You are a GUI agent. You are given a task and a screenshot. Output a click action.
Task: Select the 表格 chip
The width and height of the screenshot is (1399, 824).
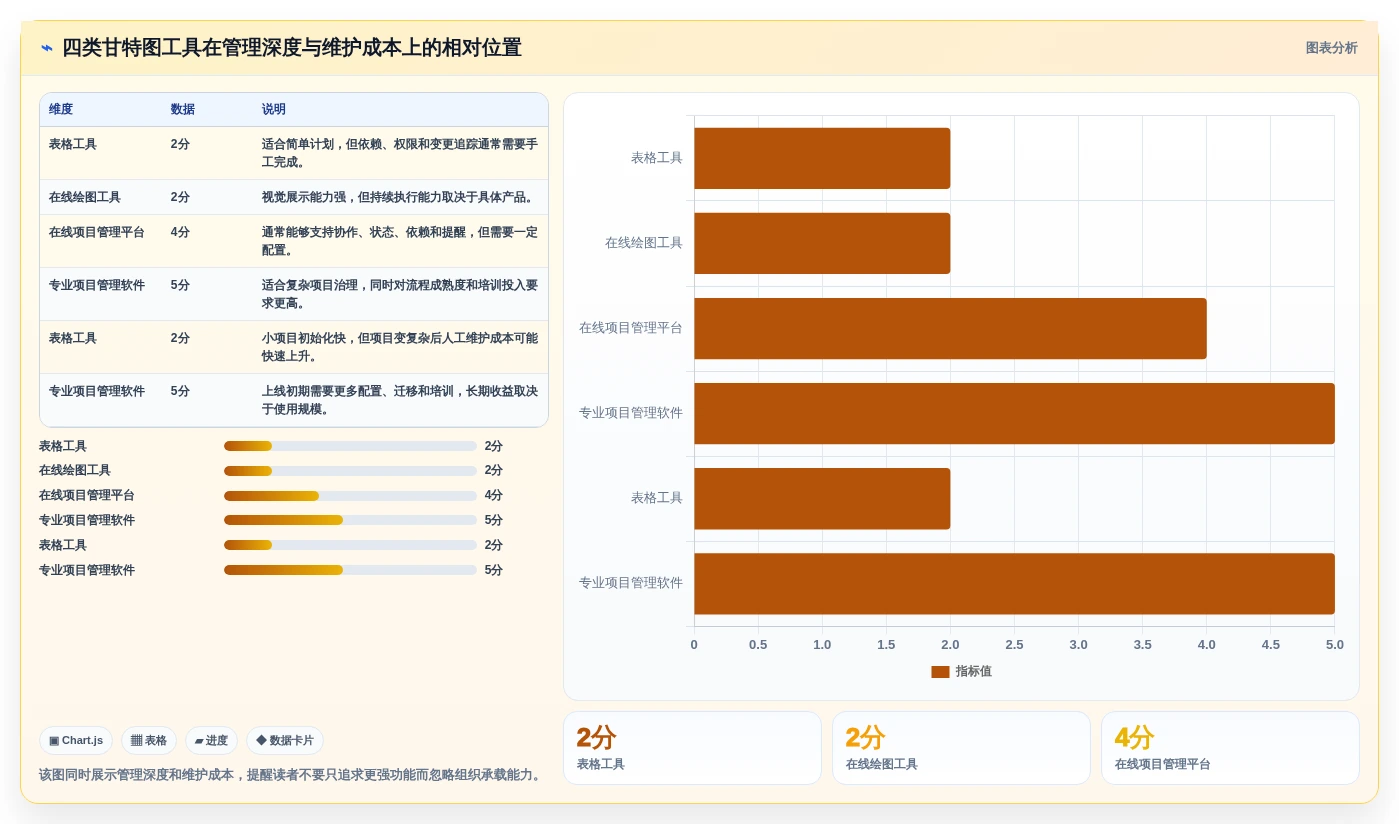[x=149, y=741]
